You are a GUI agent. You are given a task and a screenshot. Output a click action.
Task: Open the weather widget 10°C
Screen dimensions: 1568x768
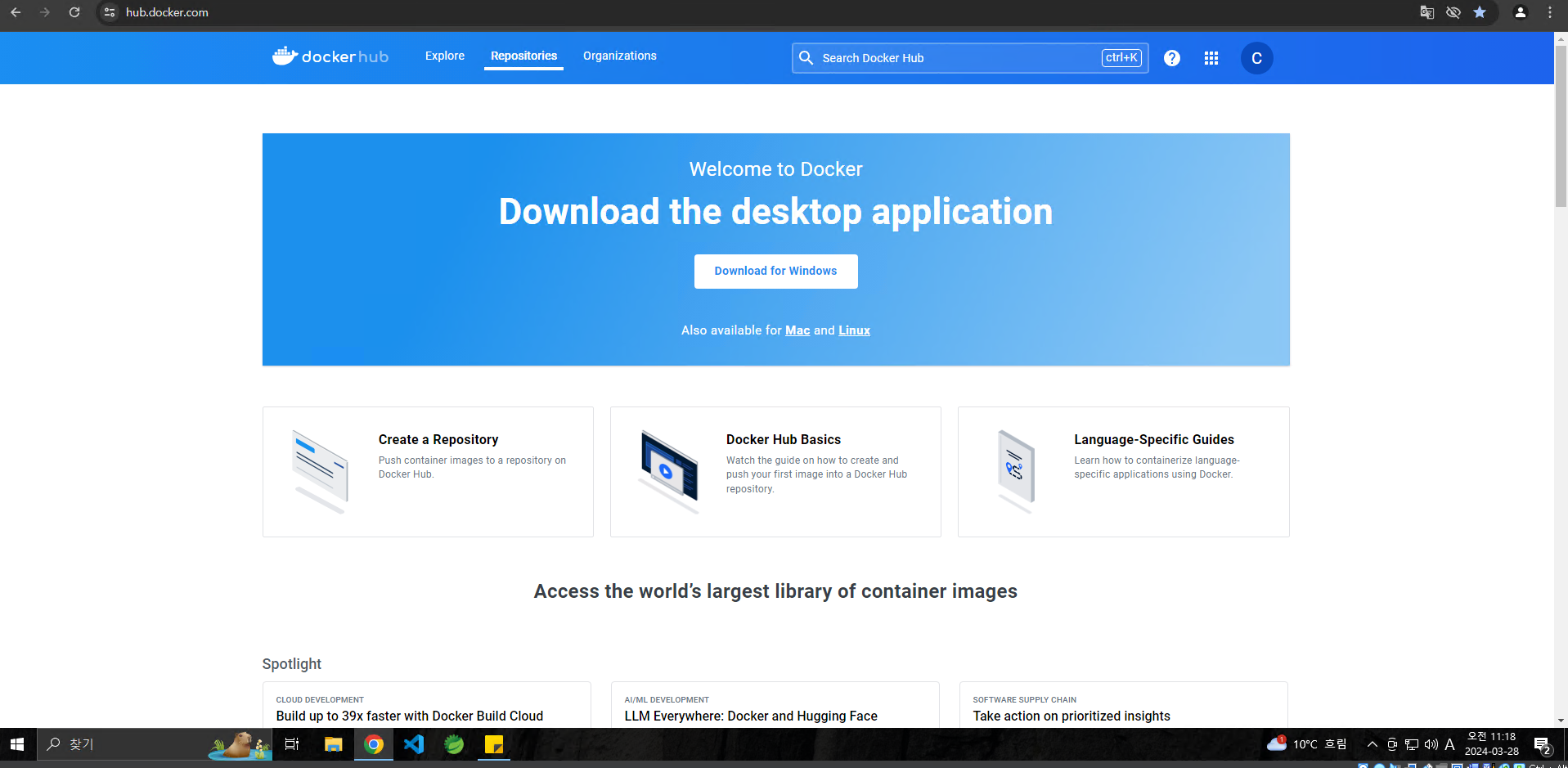(1306, 744)
